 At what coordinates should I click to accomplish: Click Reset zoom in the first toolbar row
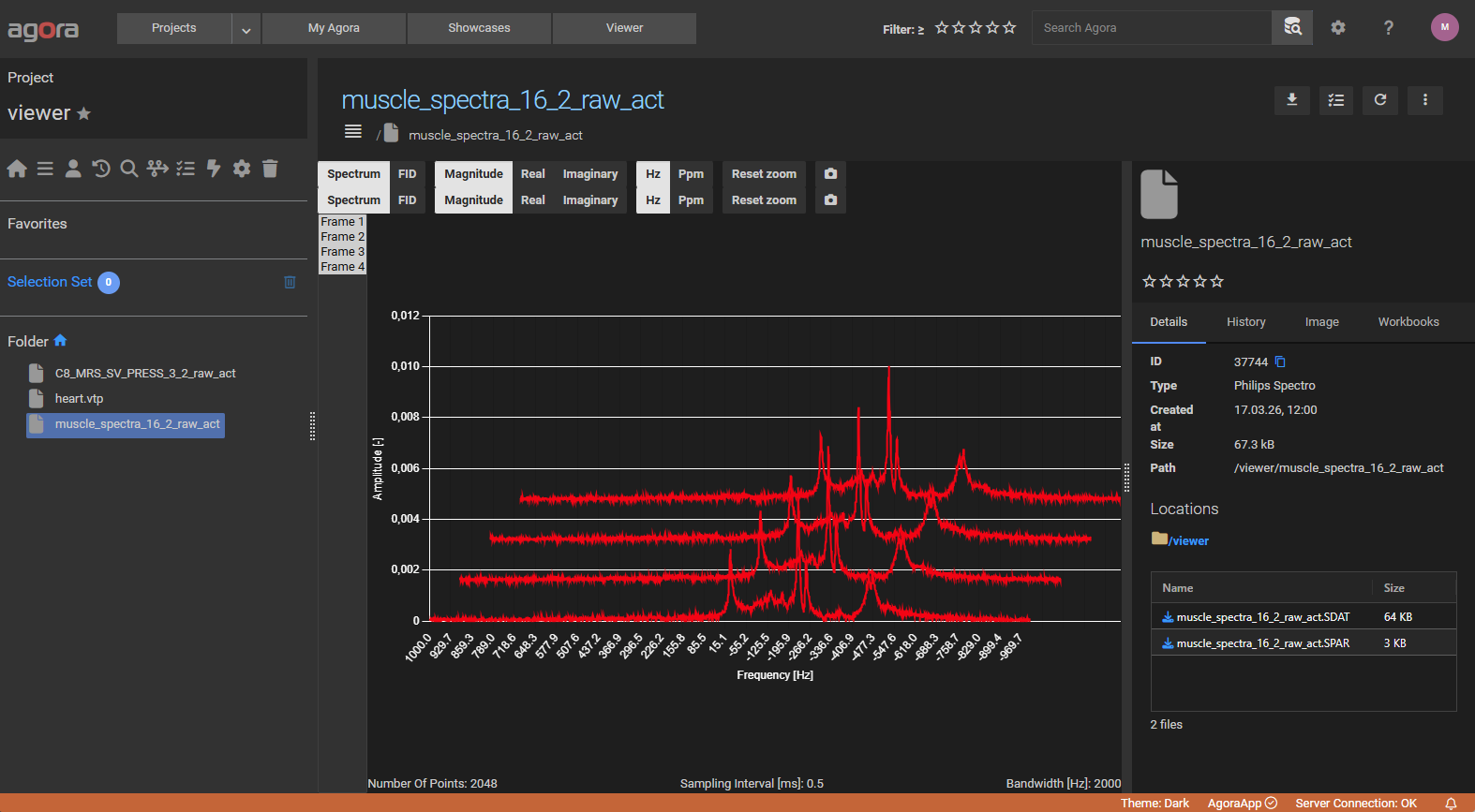764,174
